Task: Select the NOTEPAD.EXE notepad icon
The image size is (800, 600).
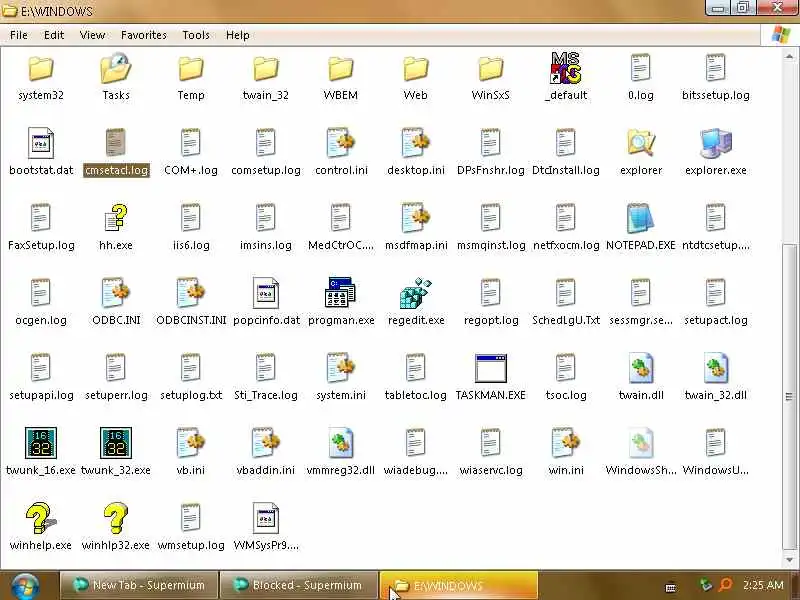Action: coord(641,218)
